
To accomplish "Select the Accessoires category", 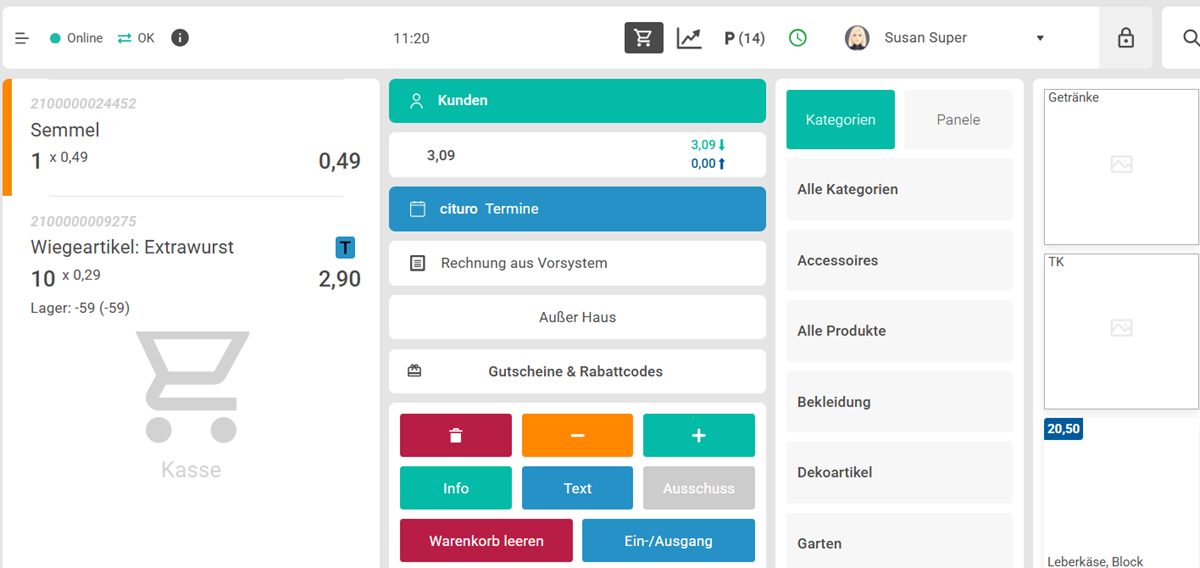I will pos(899,260).
